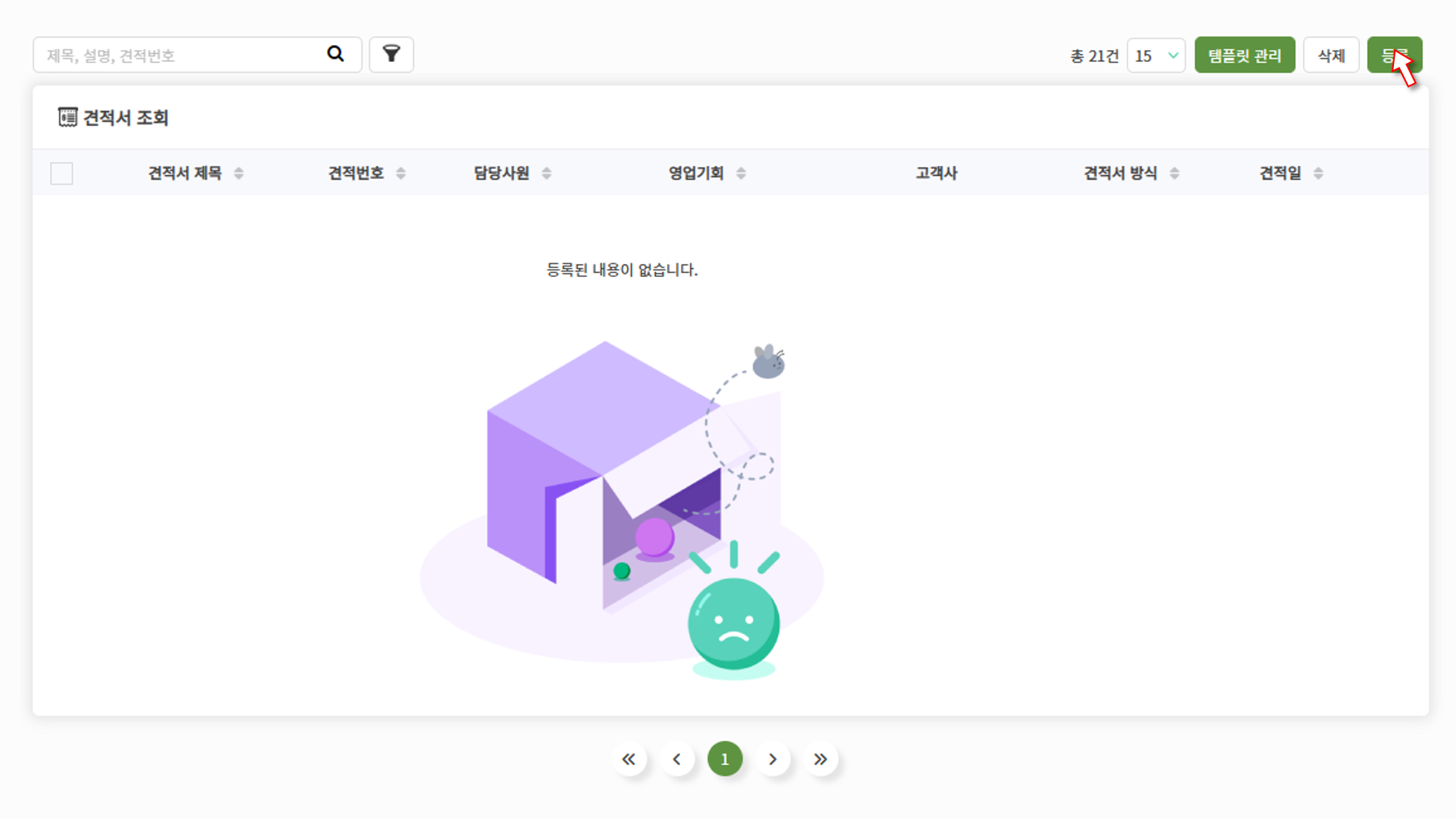Click the magnifier search icon
The image size is (1456, 819).
(335, 54)
